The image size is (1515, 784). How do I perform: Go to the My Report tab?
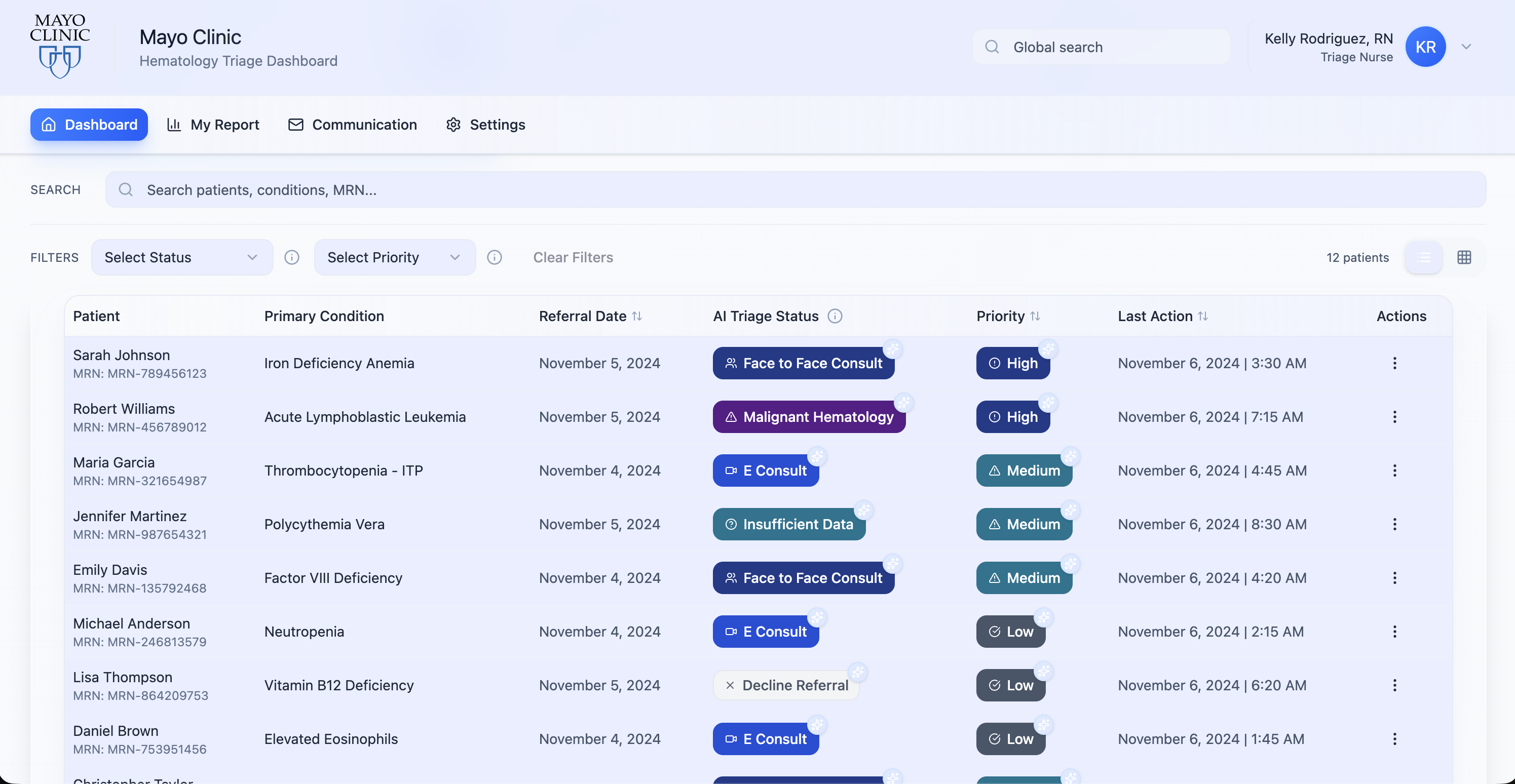[213, 125]
